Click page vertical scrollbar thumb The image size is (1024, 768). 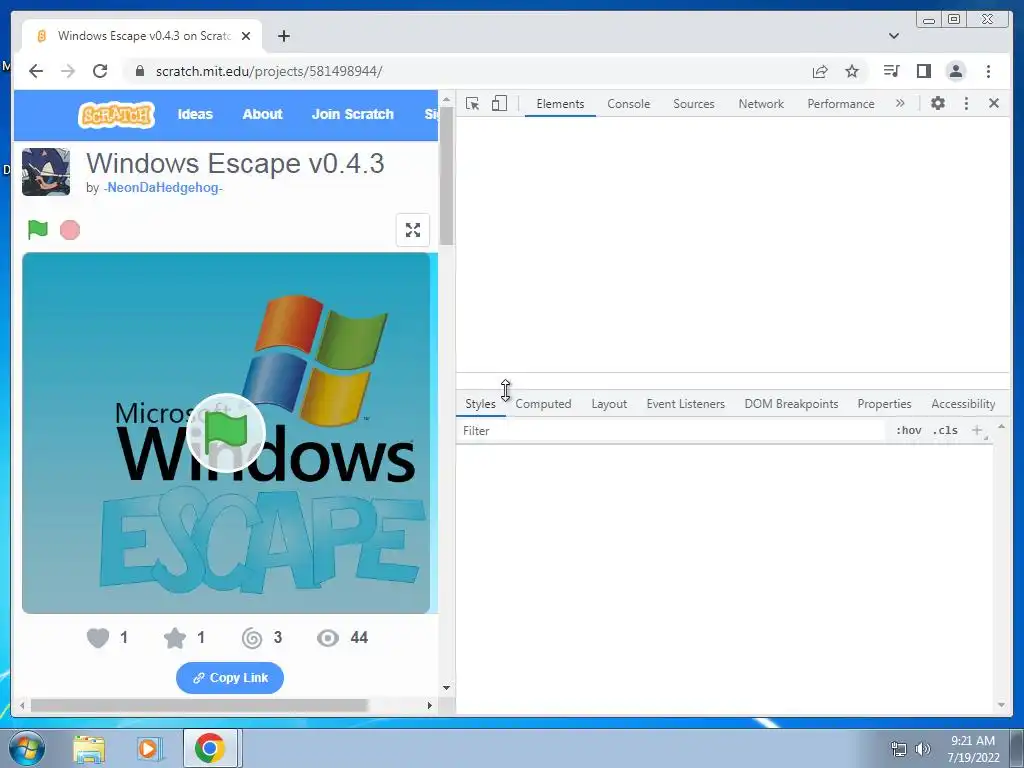(447, 176)
